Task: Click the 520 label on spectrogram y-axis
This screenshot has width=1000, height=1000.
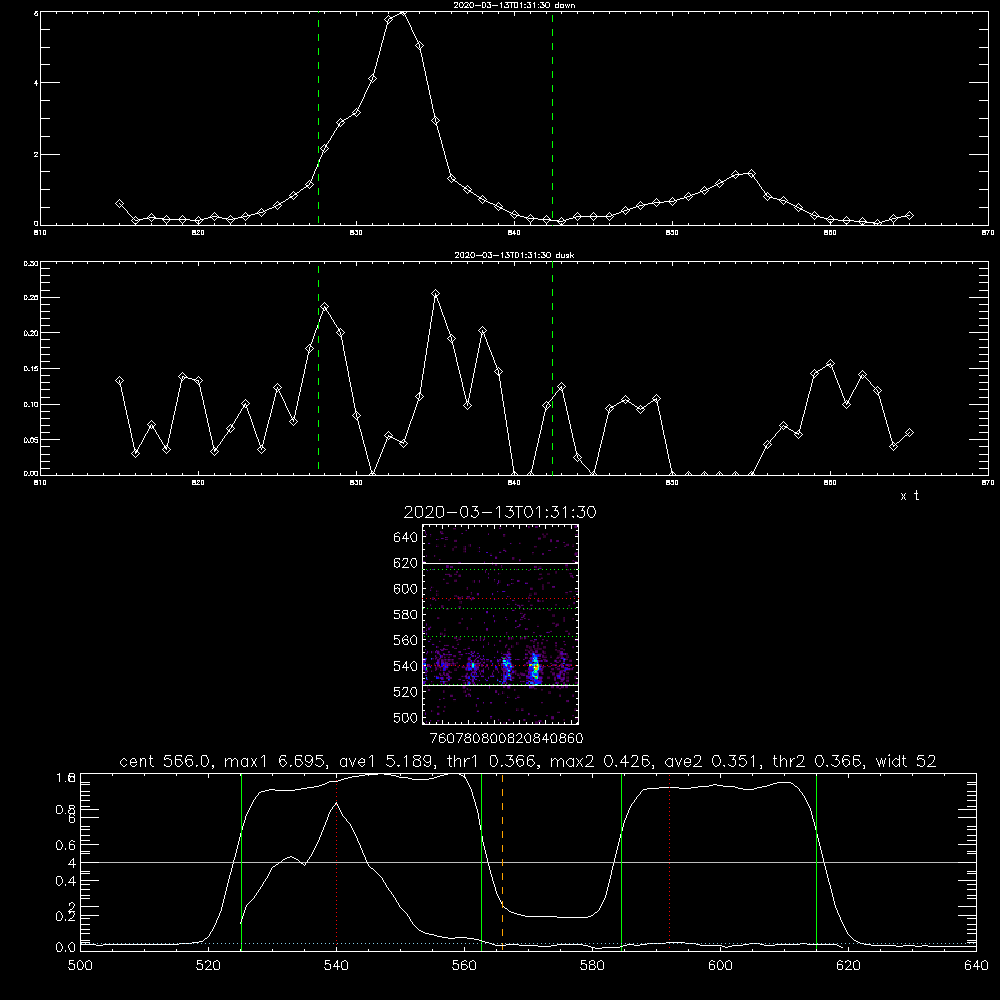Action: pyautogui.click(x=406, y=692)
